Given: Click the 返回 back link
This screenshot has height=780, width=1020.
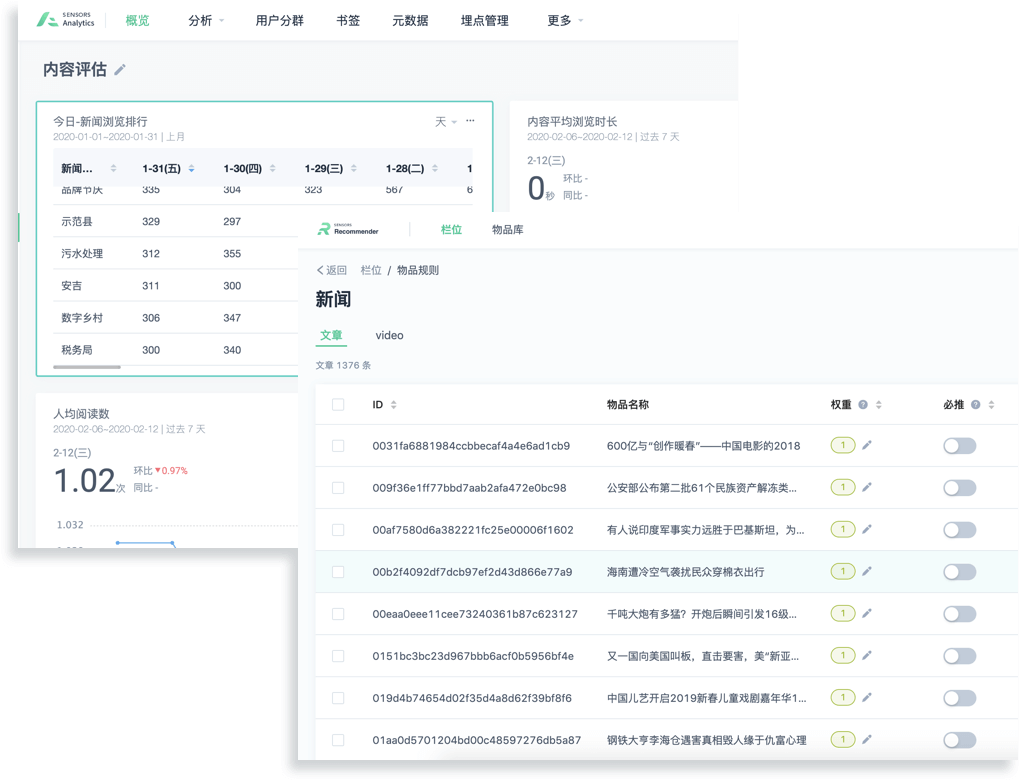Looking at the screenshot, I should pyautogui.click(x=332, y=270).
